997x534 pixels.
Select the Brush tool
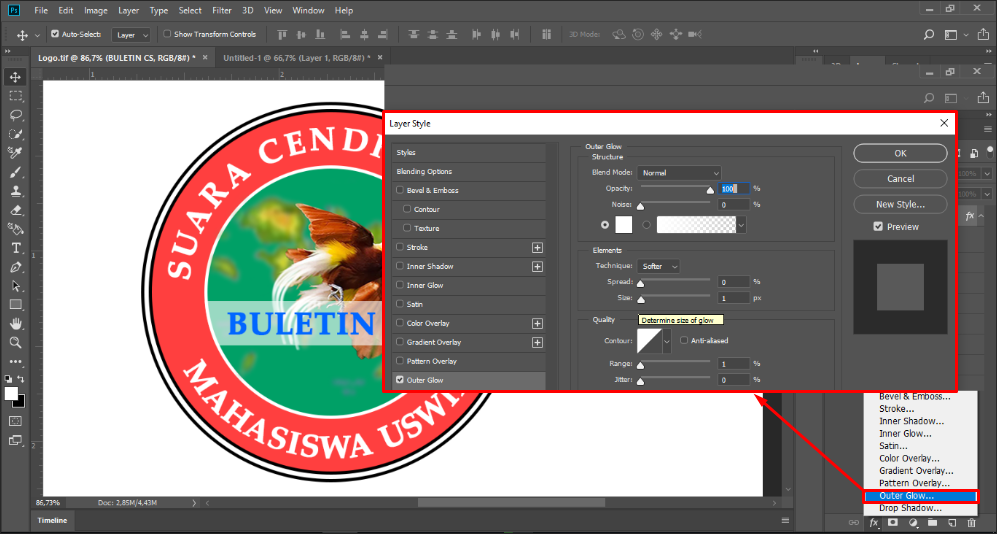point(15,172)
